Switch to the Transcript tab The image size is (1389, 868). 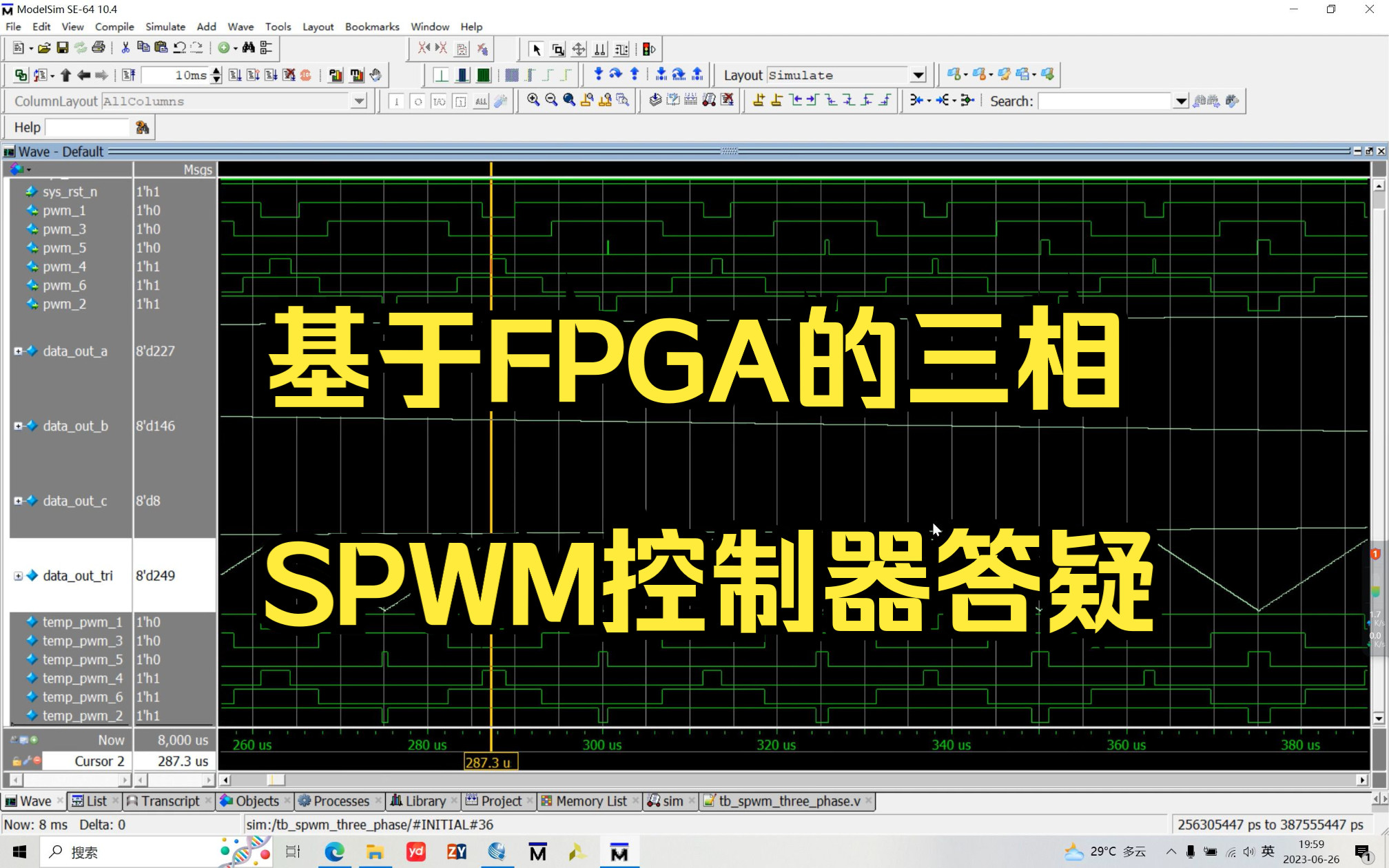169,801
